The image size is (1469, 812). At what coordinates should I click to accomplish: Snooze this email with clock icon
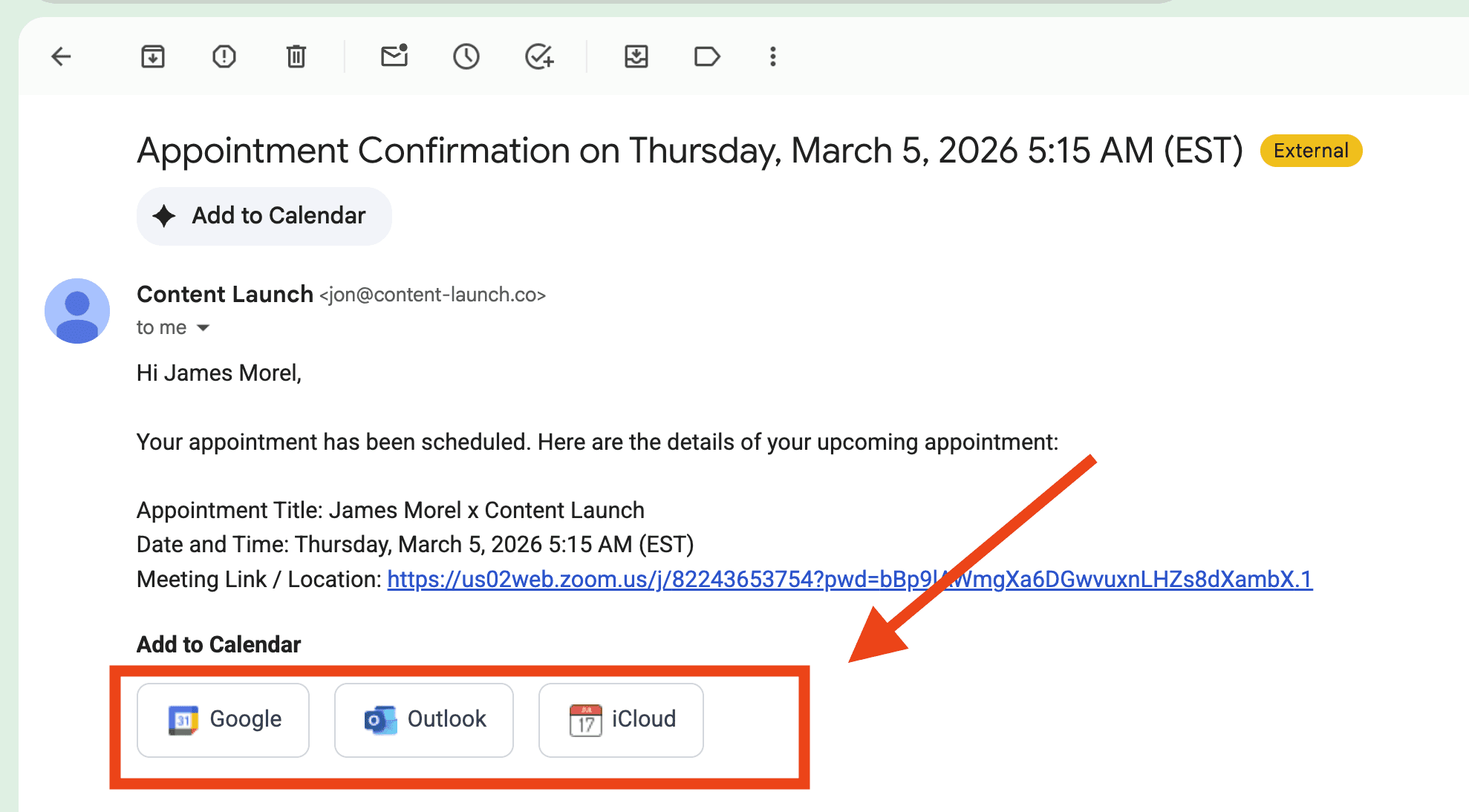tap(466, 56)
